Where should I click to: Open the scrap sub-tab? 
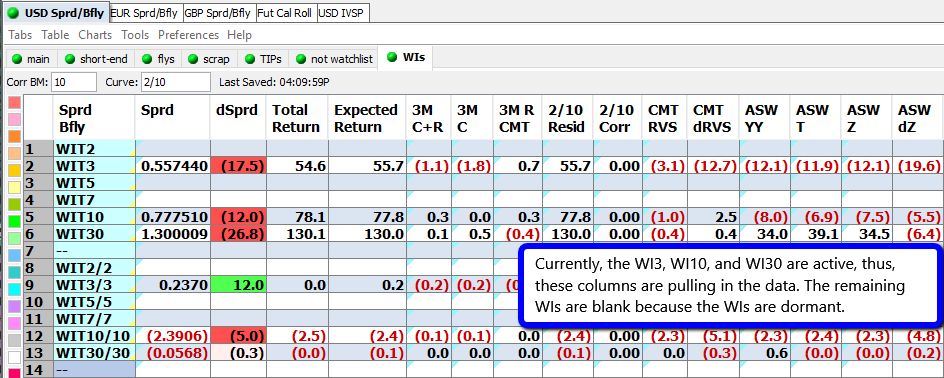point(210,59)
